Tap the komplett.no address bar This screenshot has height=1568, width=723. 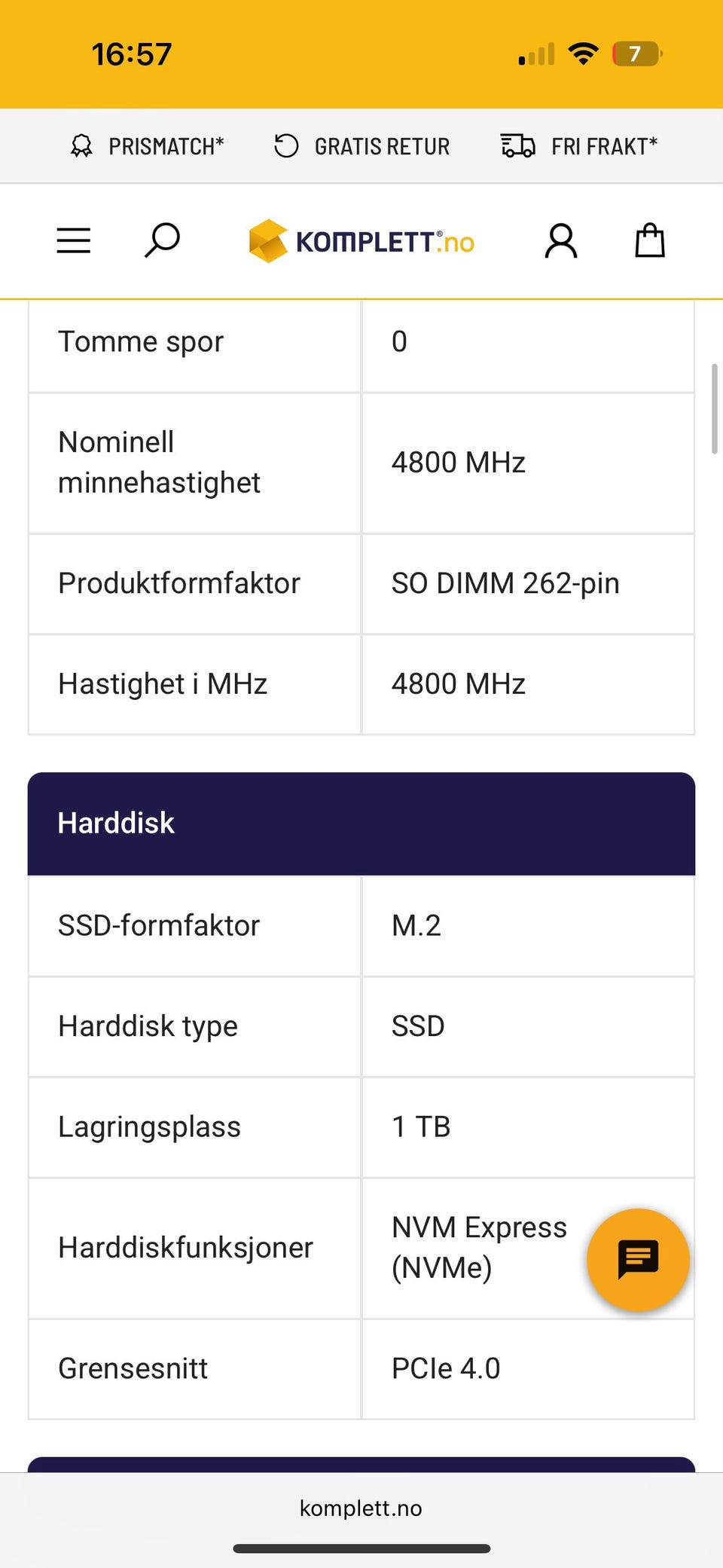(361, 1508)
